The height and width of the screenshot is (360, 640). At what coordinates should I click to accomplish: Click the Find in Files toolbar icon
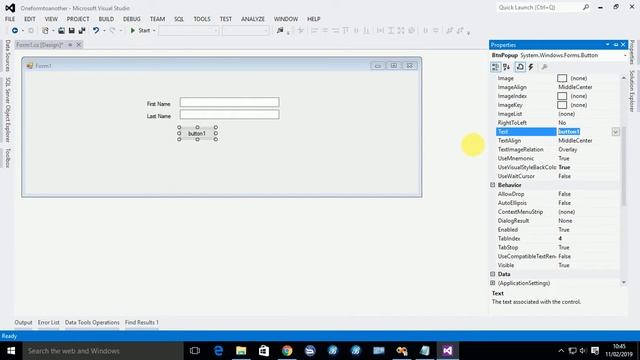point(280,31)
